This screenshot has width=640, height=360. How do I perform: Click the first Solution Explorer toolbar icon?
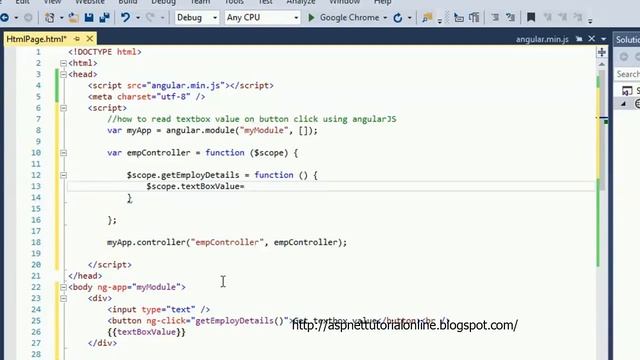click(x=624, y=57)
